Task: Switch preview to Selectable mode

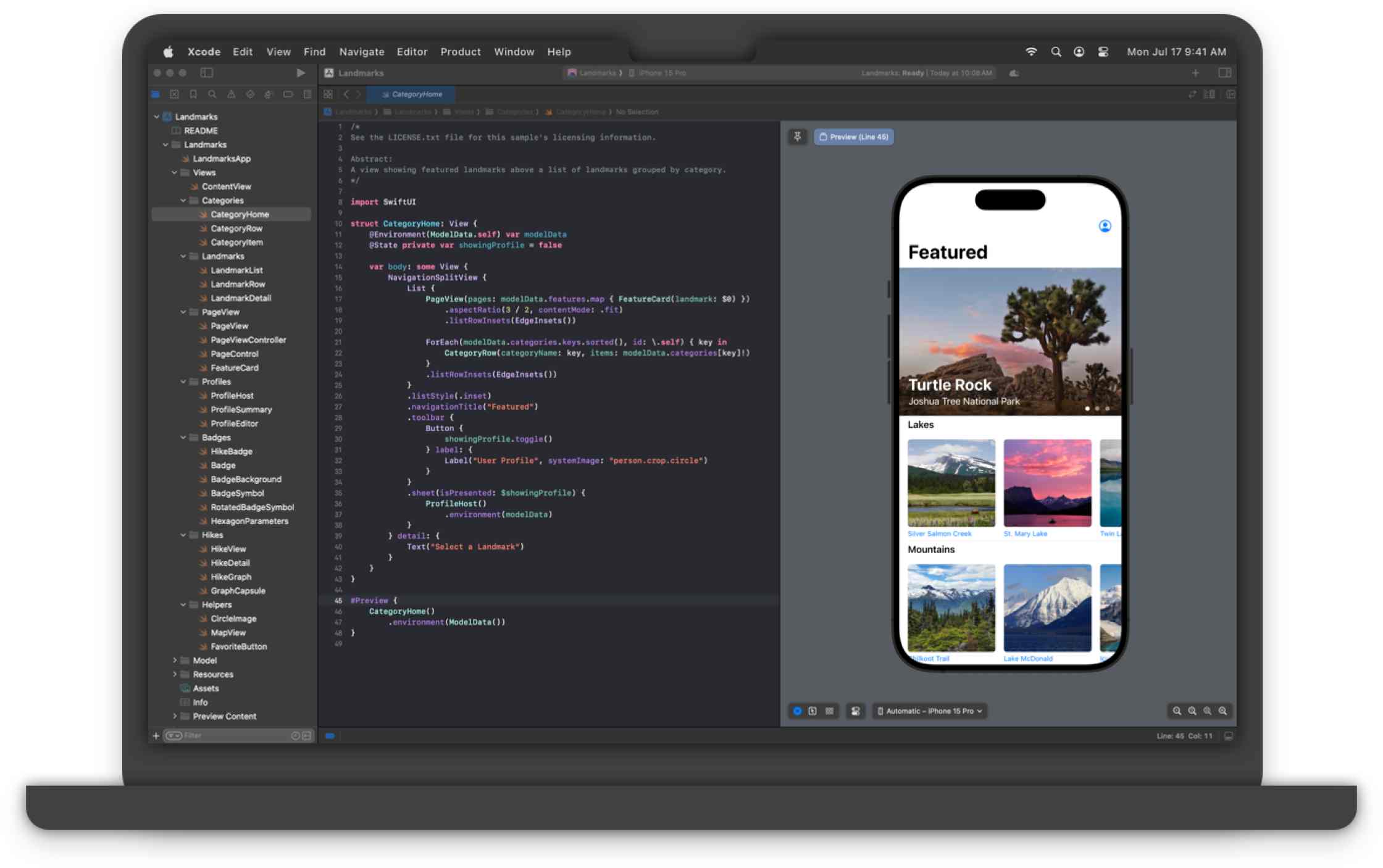Action: (x=812, y=711)
